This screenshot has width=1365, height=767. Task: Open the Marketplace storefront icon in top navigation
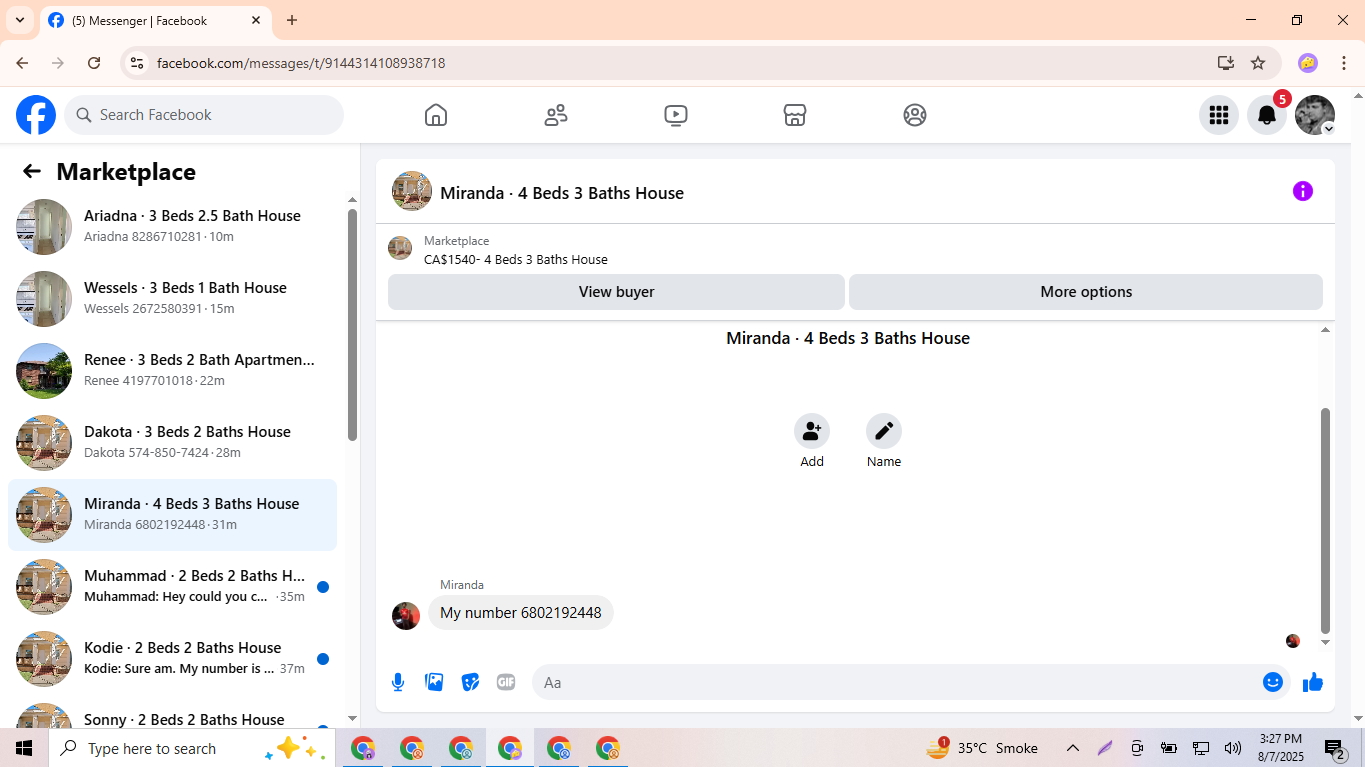point(795,115)
